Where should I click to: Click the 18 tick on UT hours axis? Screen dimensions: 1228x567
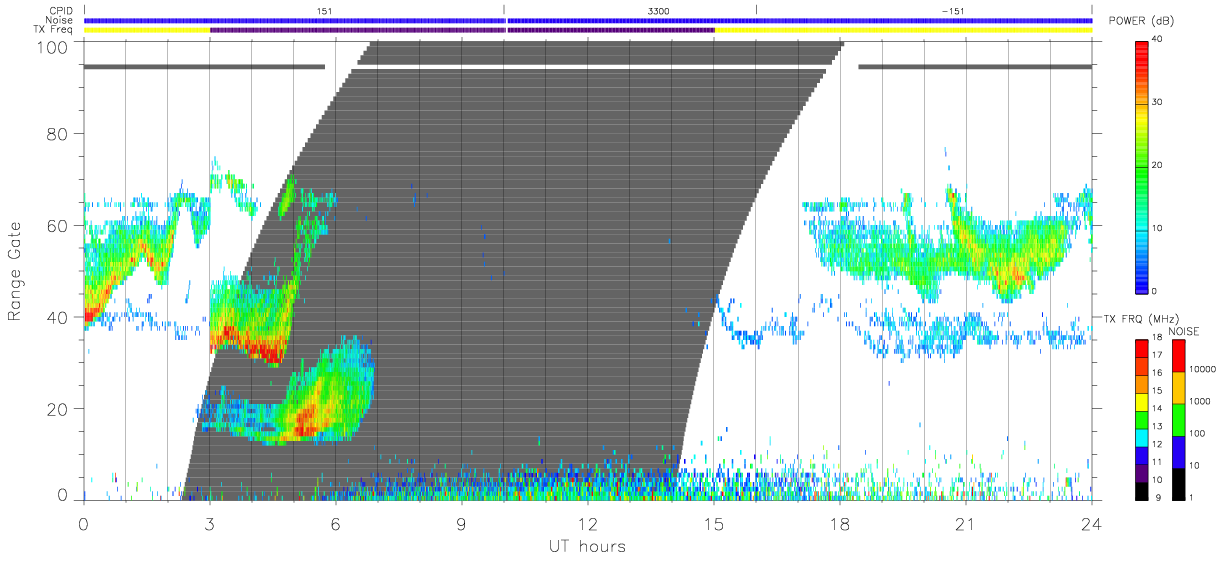[840, 523]
